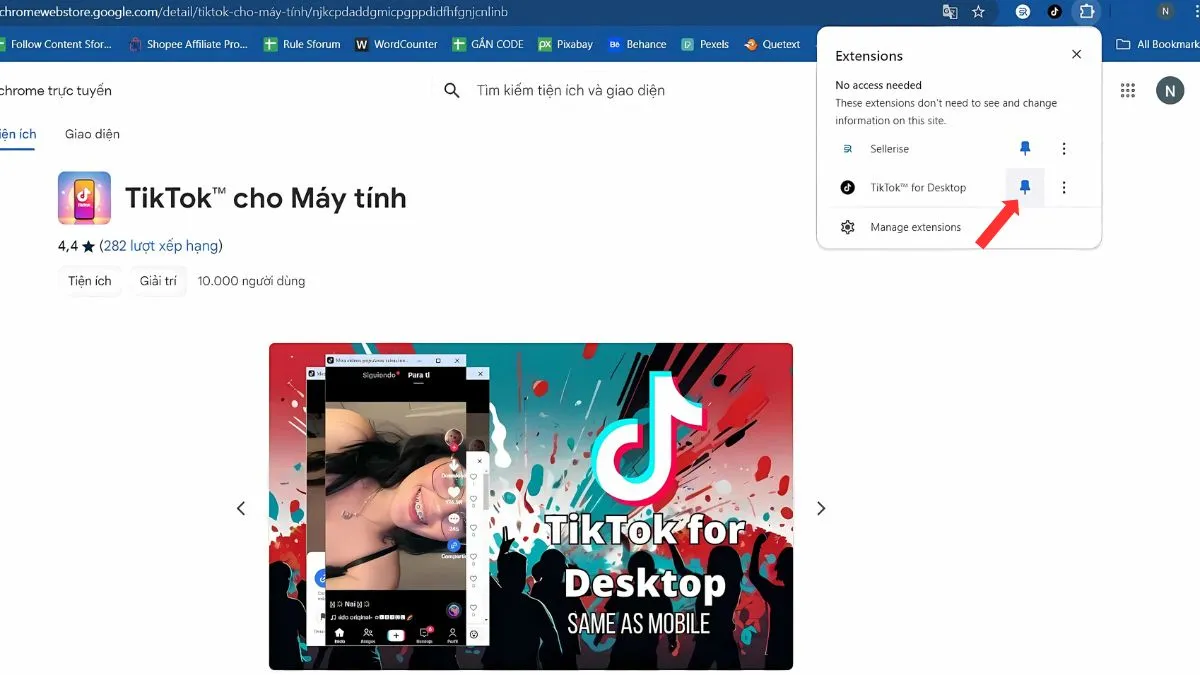Open Manage extensions settings gear
This screenshot has width=1200, height=675.
pos(846,227)
